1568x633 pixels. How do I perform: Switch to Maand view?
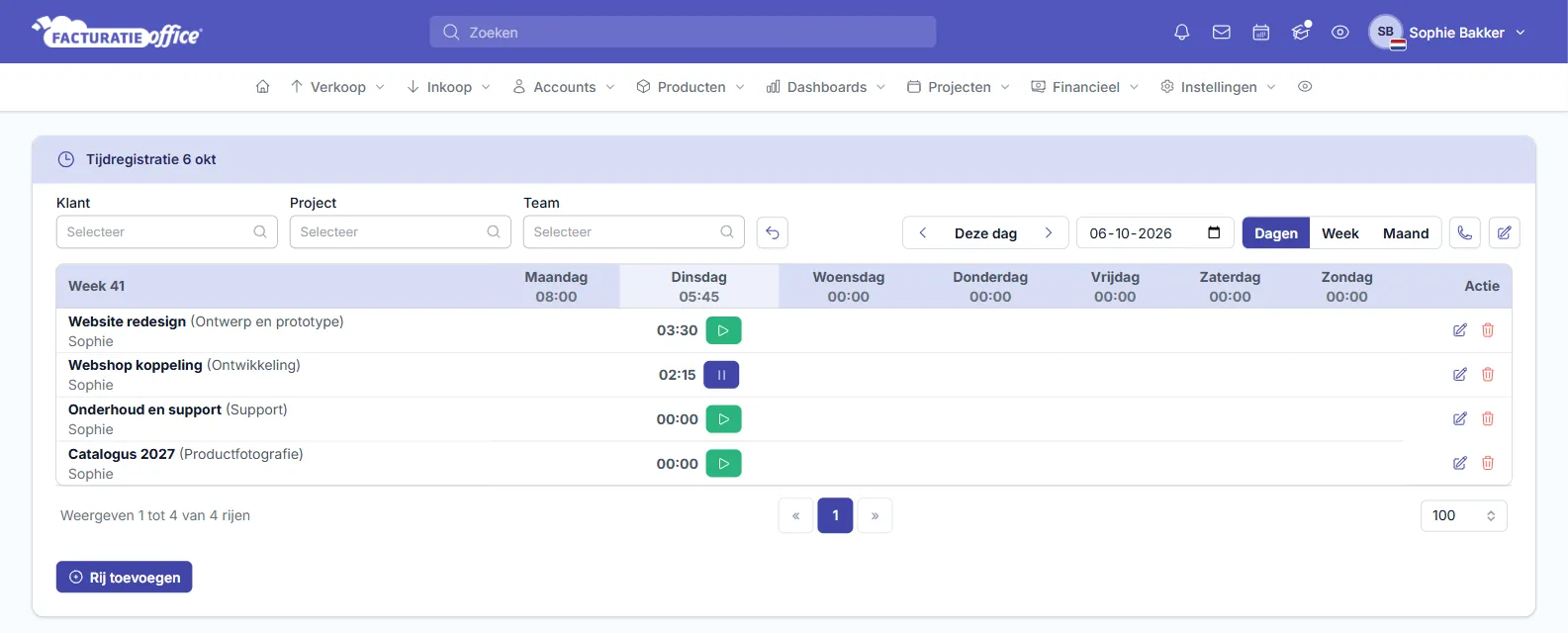[1406, 233]
